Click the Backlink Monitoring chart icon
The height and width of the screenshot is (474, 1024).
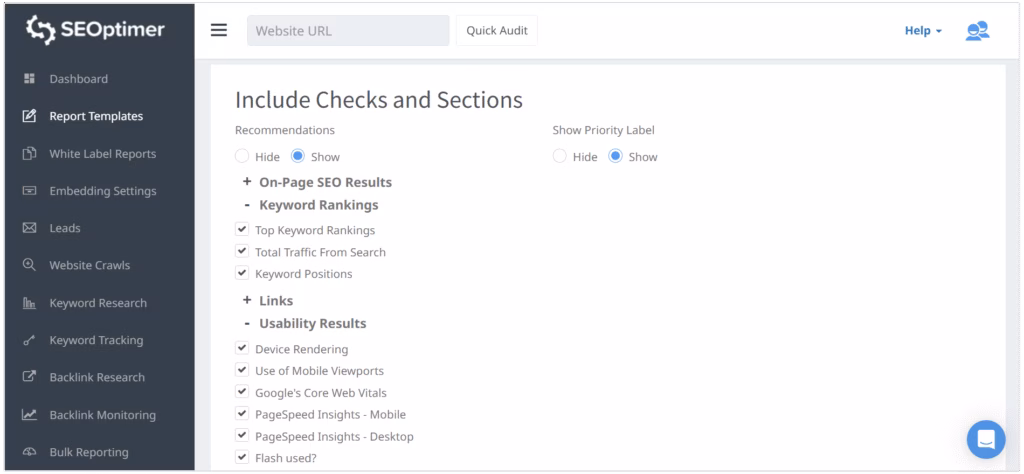29,415
